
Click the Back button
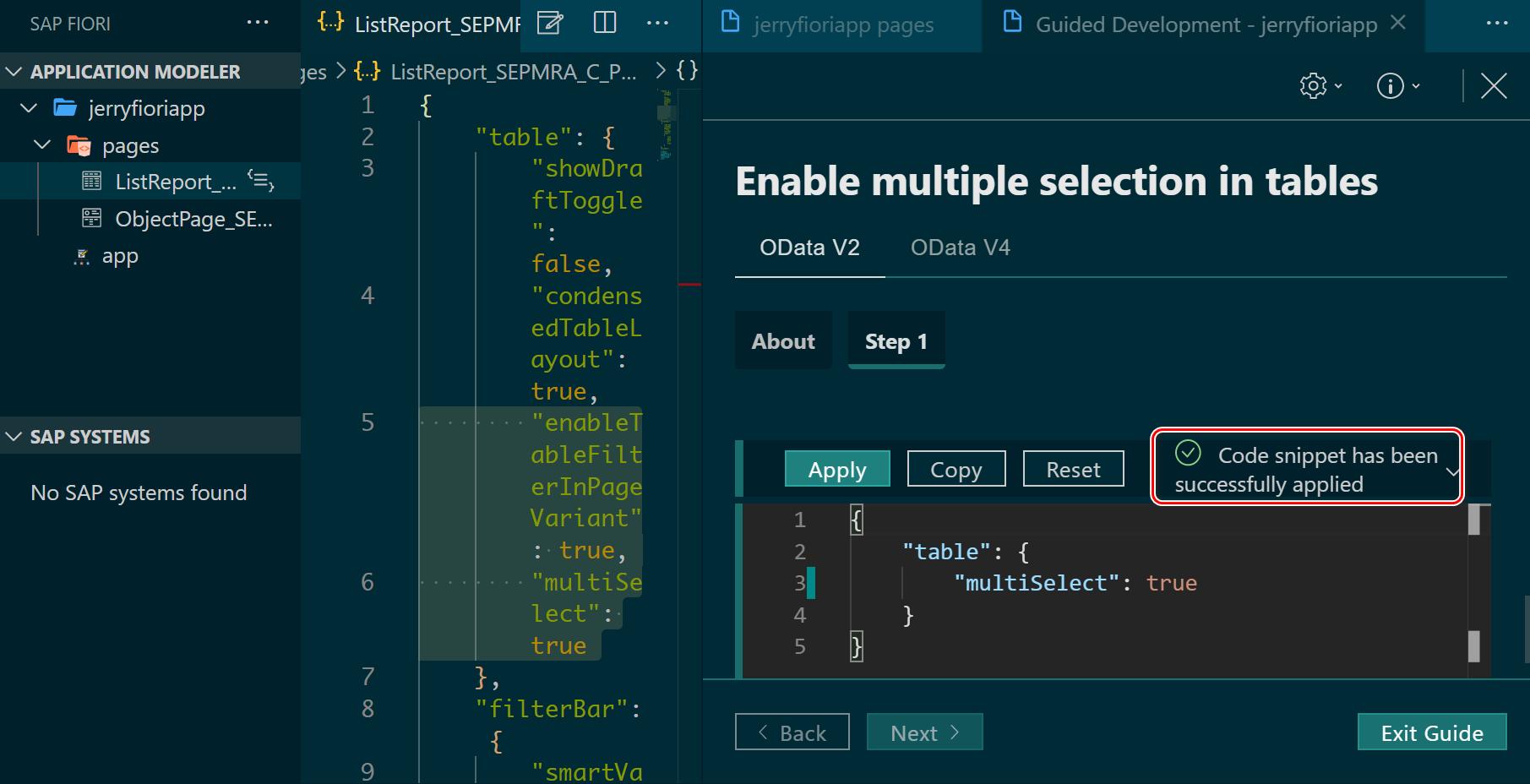tap(792, 732)
